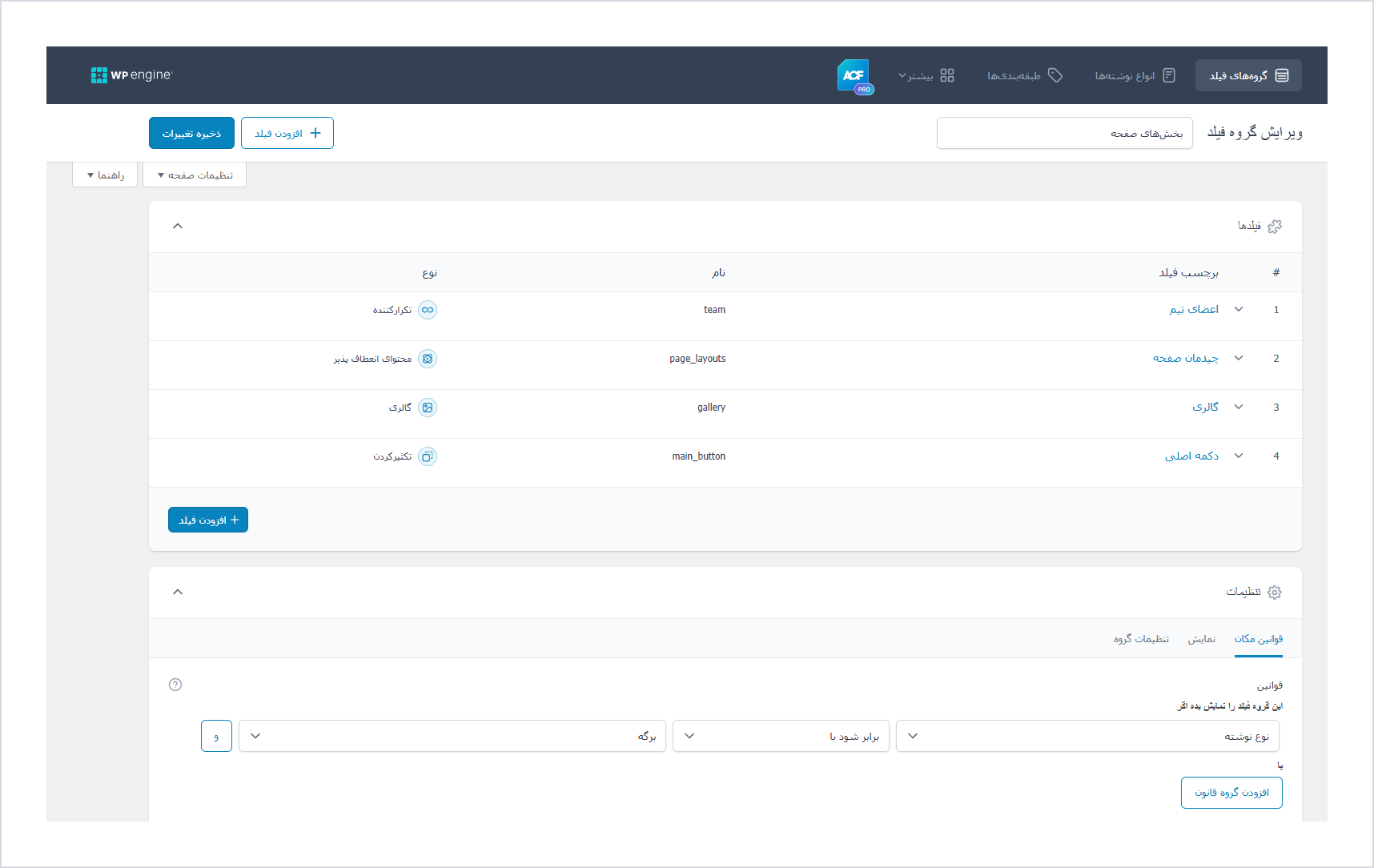Screen dimensions: 1374x868
Task: Open the اعضای تیم field label link
Action: click(1194, 309)
